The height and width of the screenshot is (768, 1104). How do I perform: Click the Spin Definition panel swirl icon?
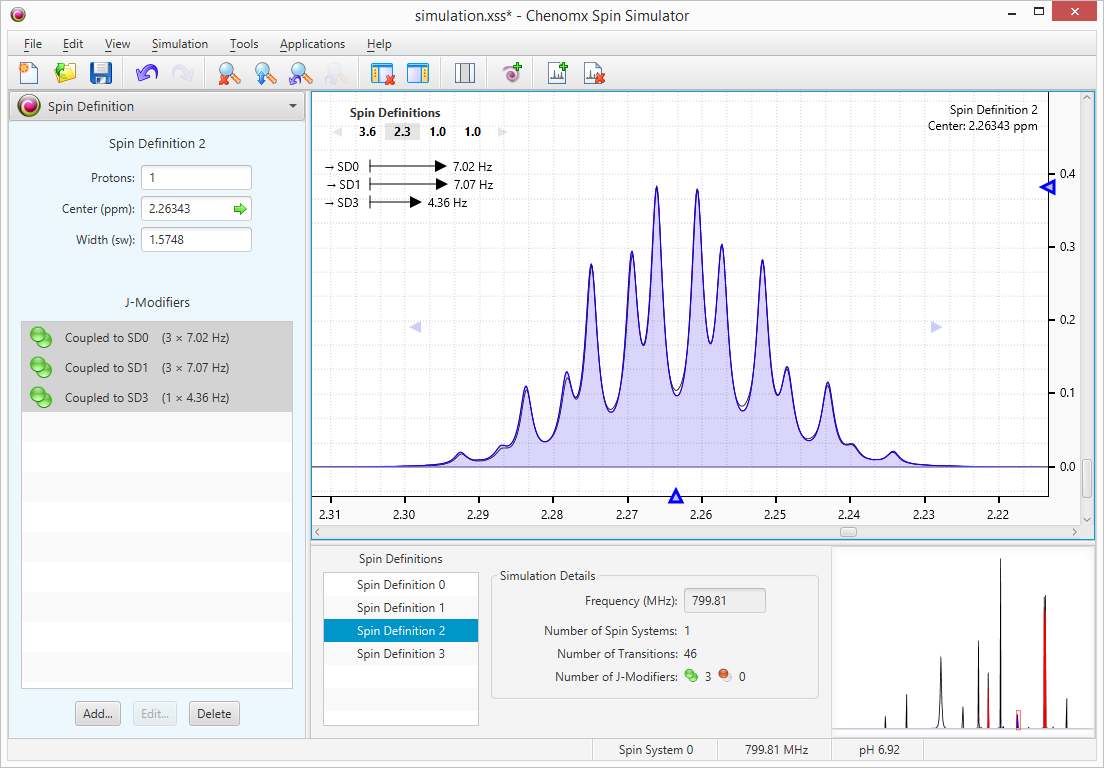[x=29, y=106]
